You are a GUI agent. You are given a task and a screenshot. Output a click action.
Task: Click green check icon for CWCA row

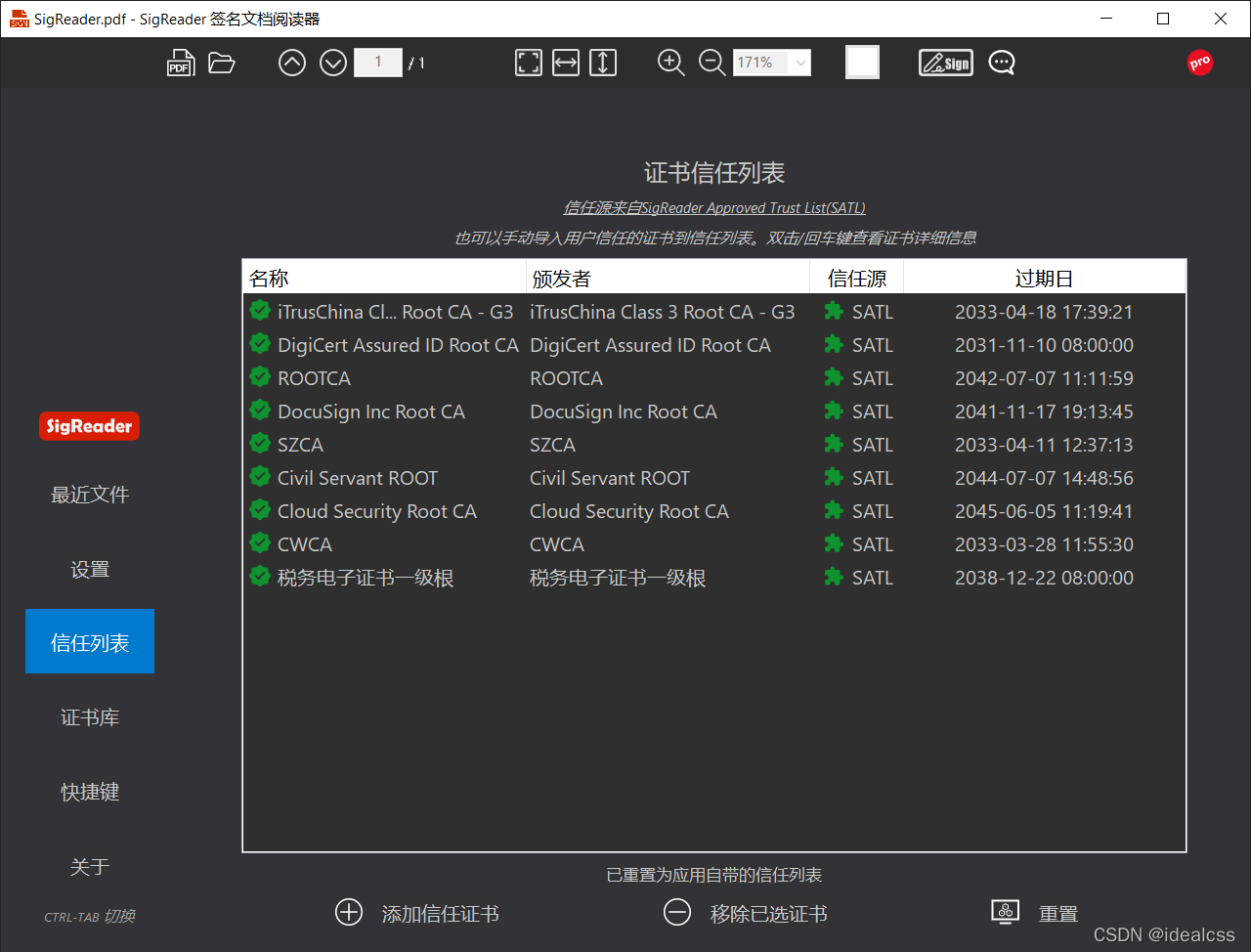tap(260, 542)
